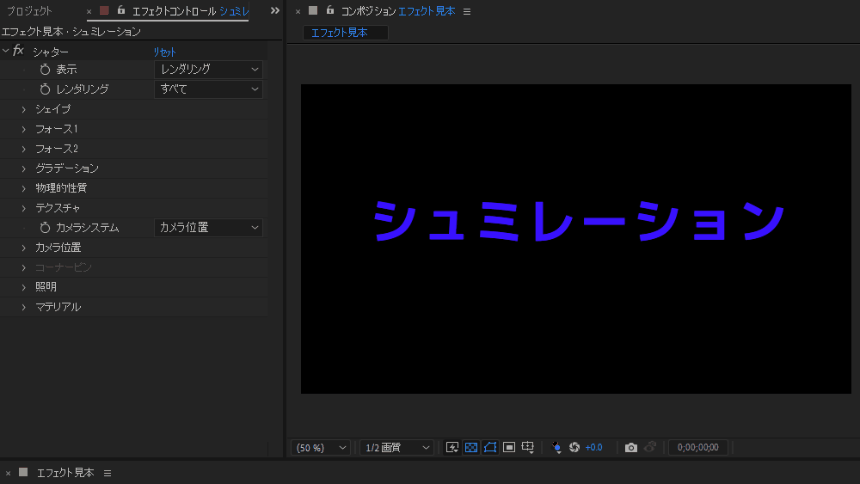Click the dimmed show snapshot icon
The width and height of the screenshot is (860, 484).
[650, 447]
